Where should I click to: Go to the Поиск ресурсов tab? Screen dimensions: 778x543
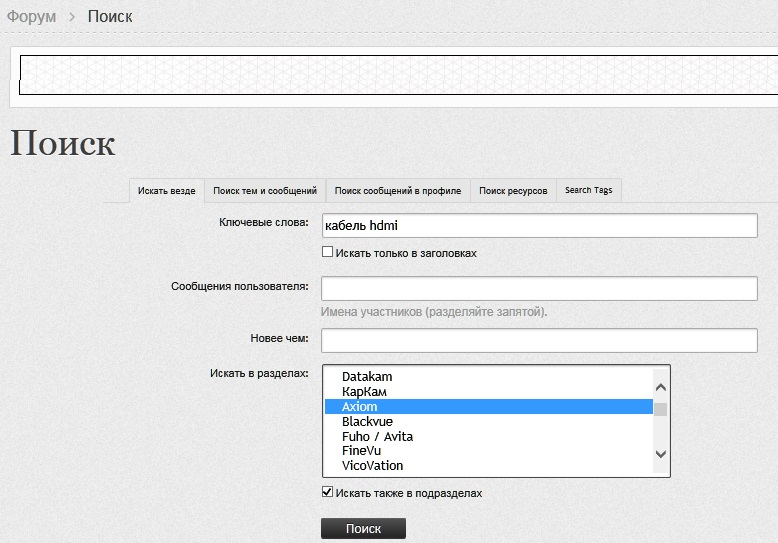pos(513,190)
